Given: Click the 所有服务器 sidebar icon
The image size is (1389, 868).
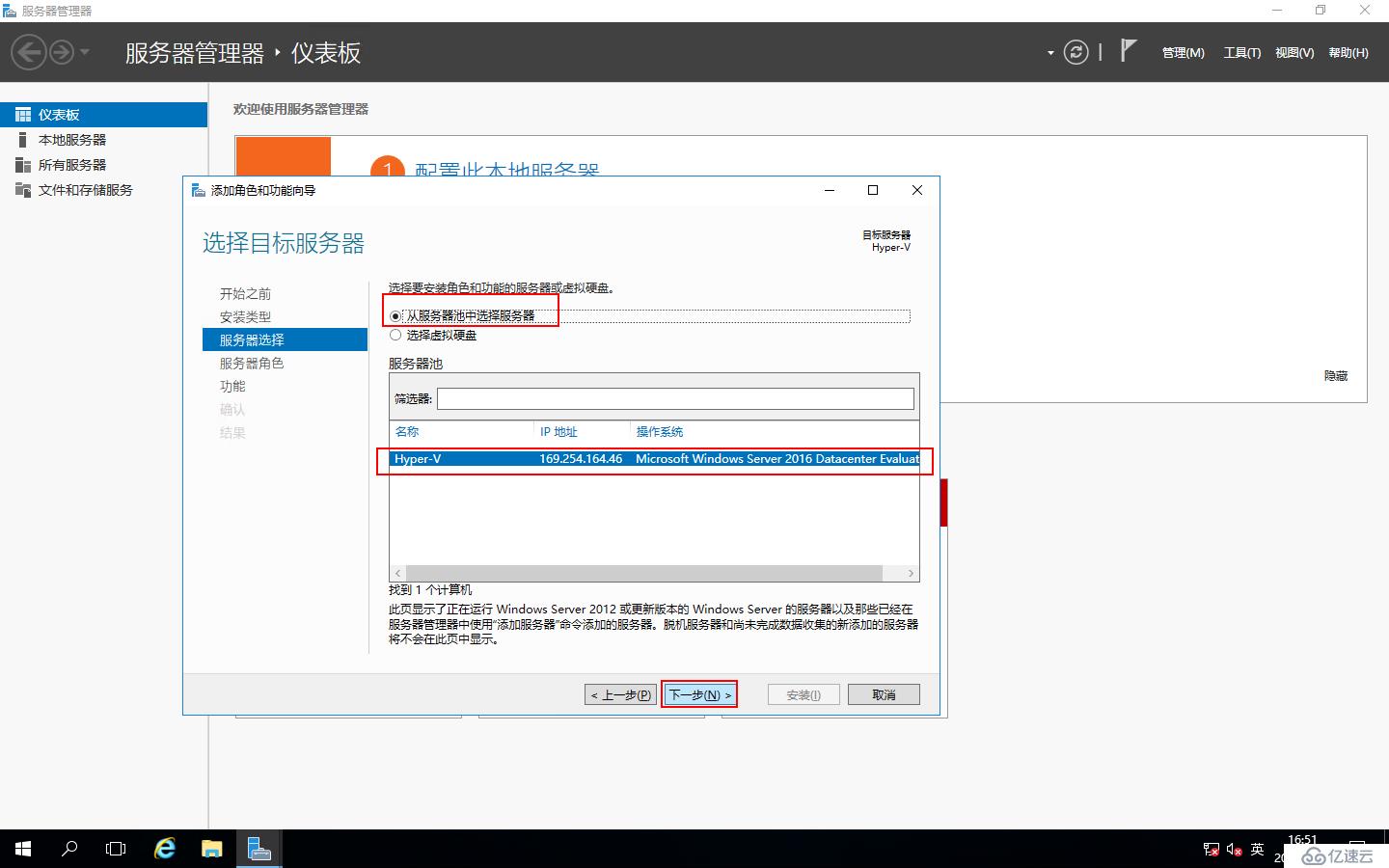Looking at the screenshot, I should (x=23, y=165).
